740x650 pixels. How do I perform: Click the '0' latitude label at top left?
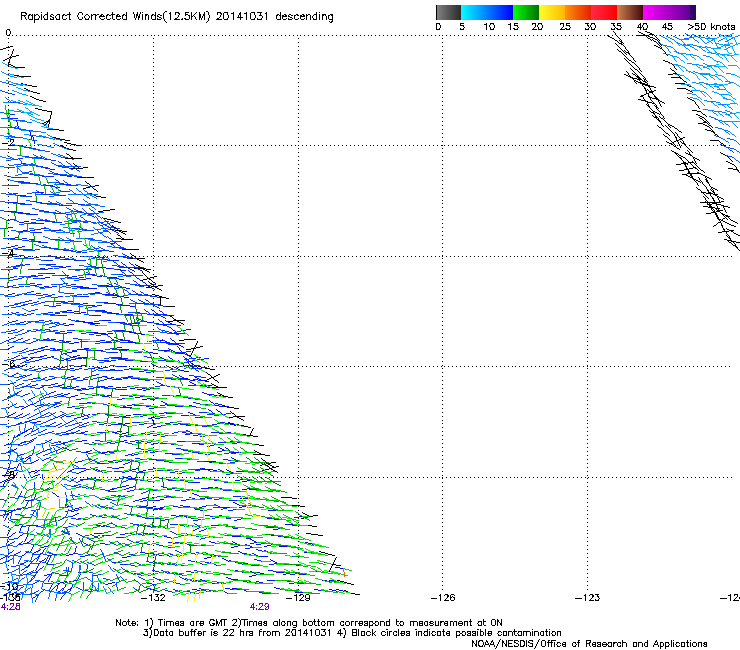[8, 33]
